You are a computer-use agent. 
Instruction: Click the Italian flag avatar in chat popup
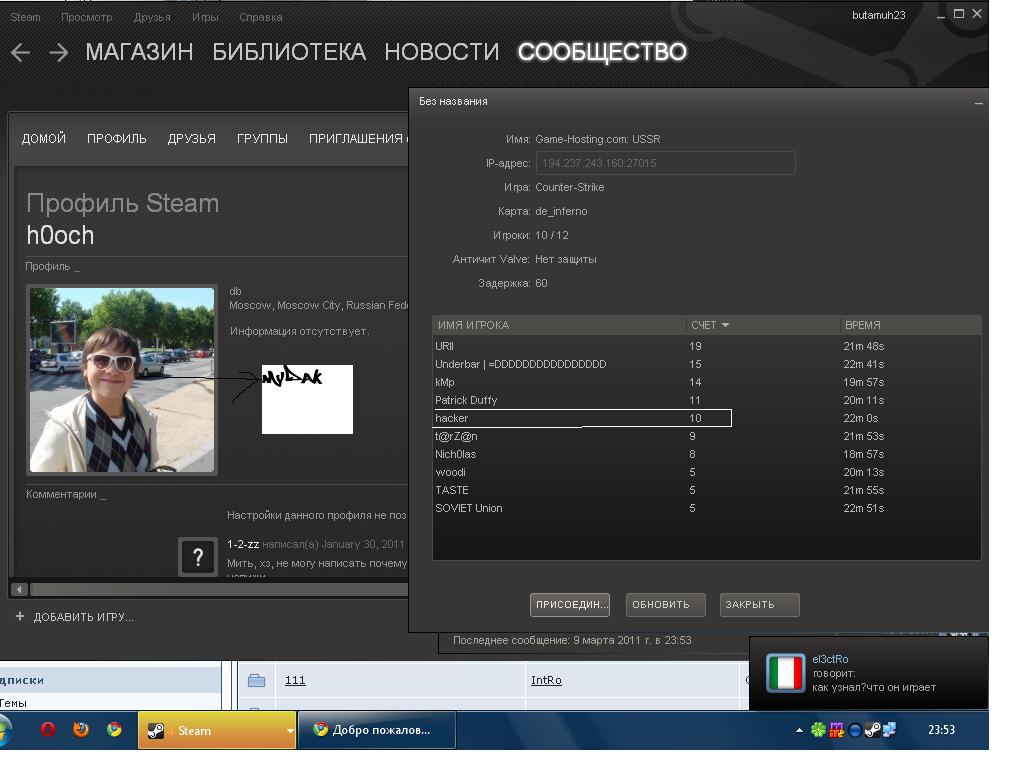785,673
